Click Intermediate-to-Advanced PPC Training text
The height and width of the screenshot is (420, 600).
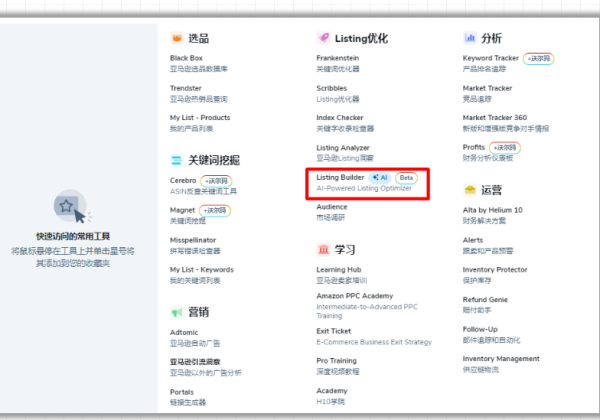click(367, 311)
